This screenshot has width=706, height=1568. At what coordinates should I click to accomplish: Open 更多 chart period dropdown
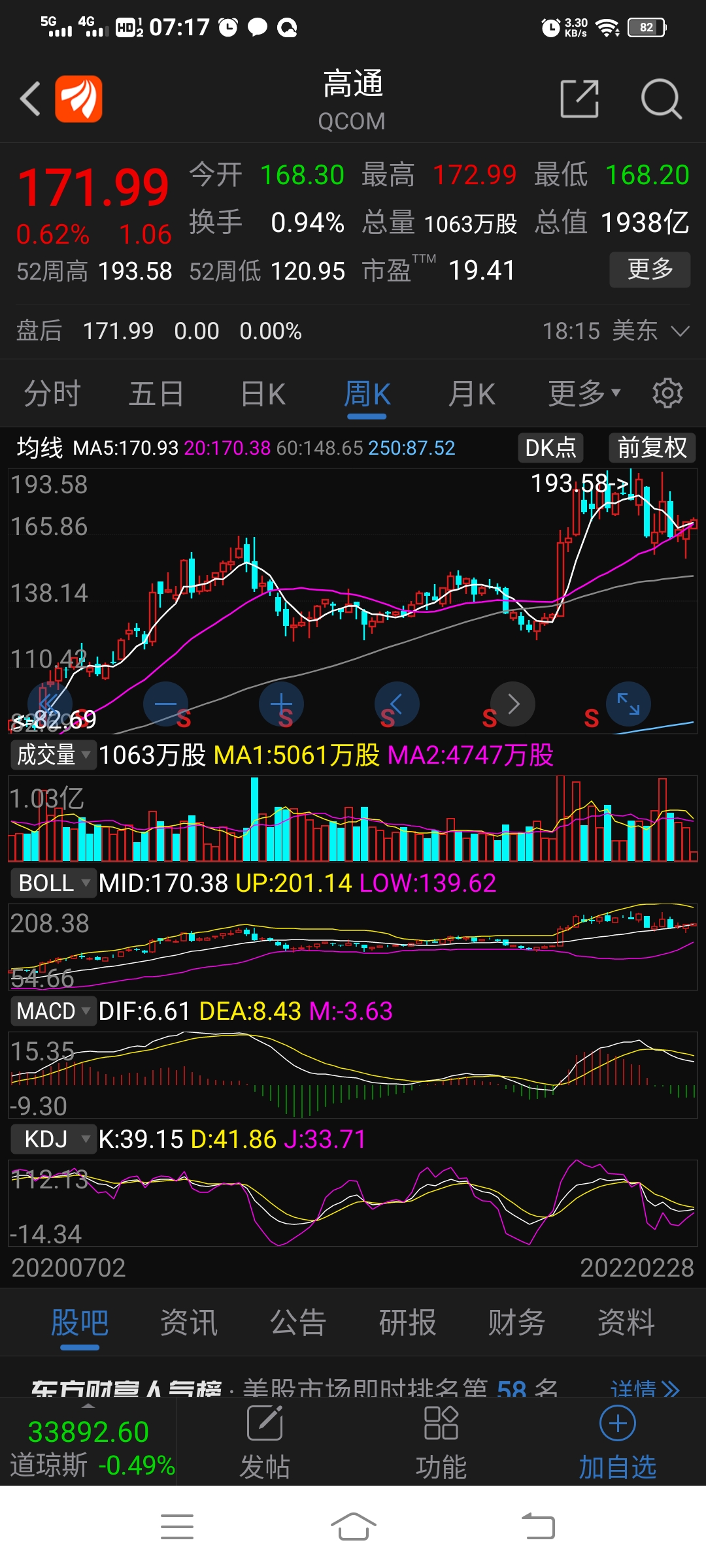[x=584, y=393]
